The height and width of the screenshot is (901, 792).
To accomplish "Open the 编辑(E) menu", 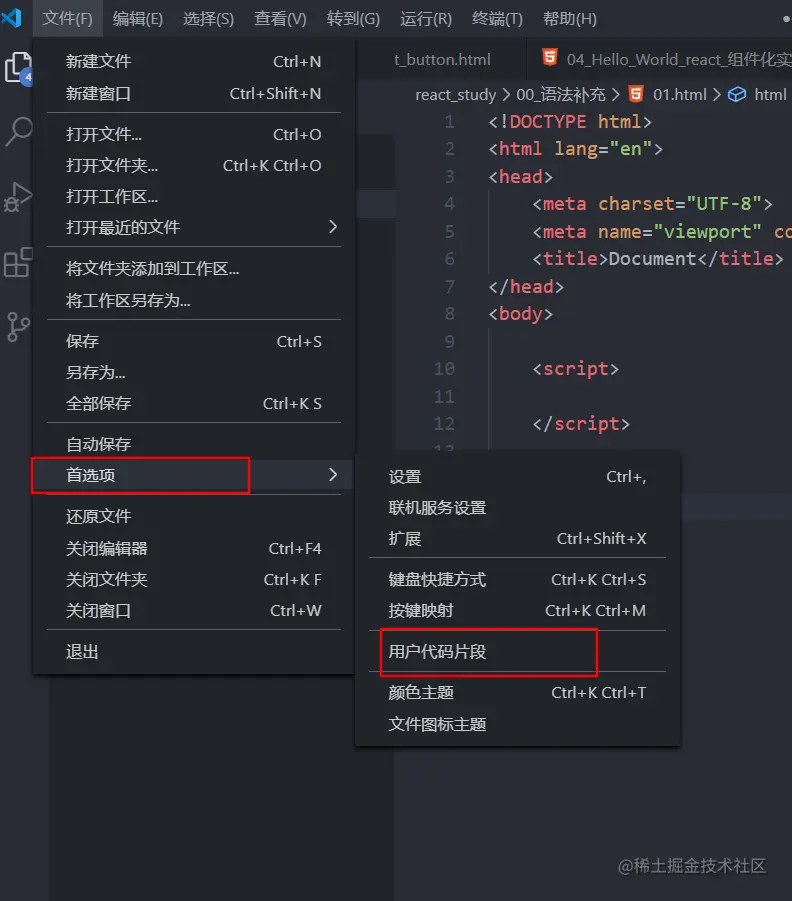I will click(x=138, y=18).
